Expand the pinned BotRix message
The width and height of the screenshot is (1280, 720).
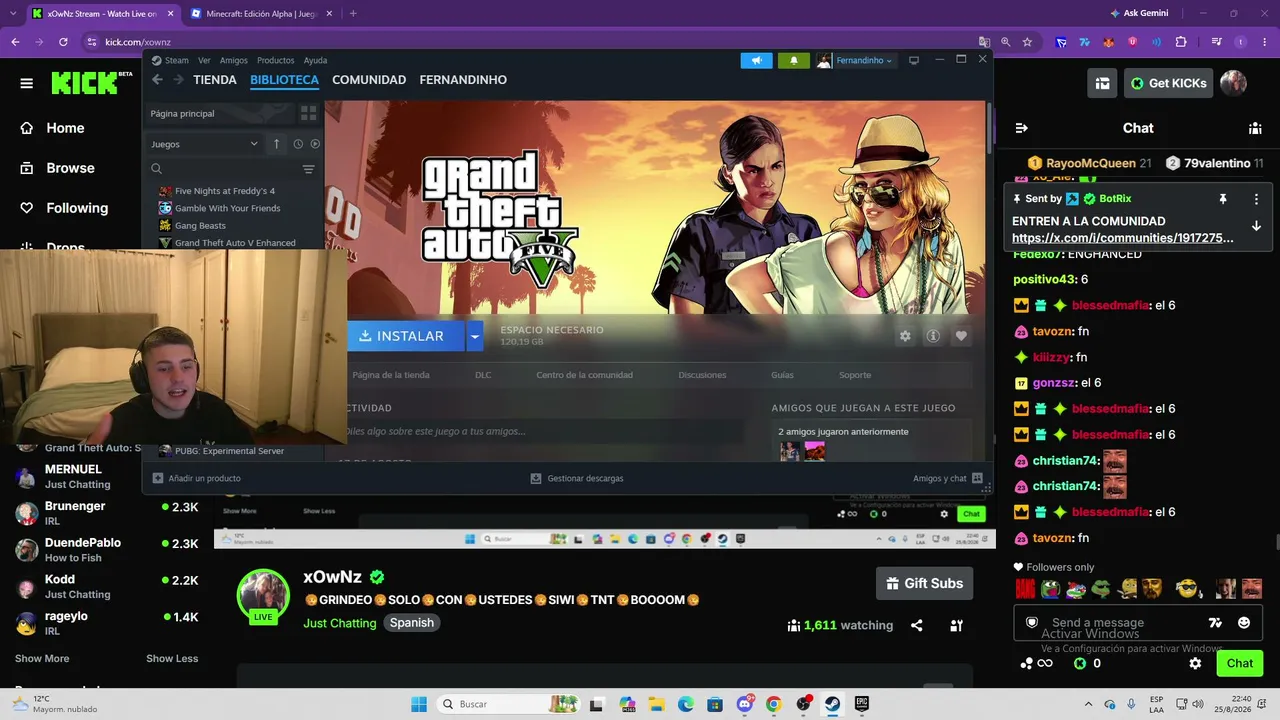click(x=1256, y=226)
